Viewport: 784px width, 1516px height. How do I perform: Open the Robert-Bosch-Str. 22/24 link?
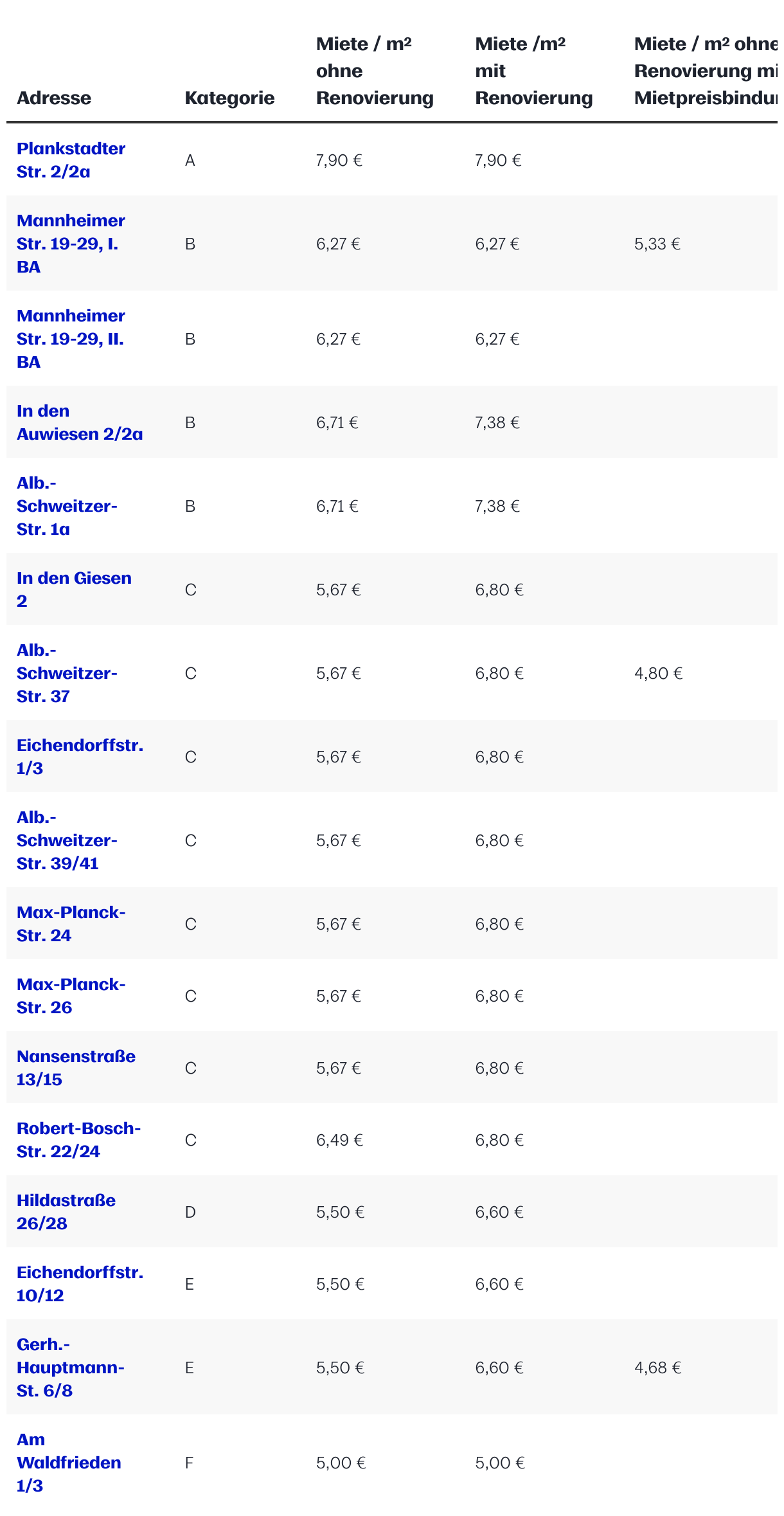coord(78,1140)
